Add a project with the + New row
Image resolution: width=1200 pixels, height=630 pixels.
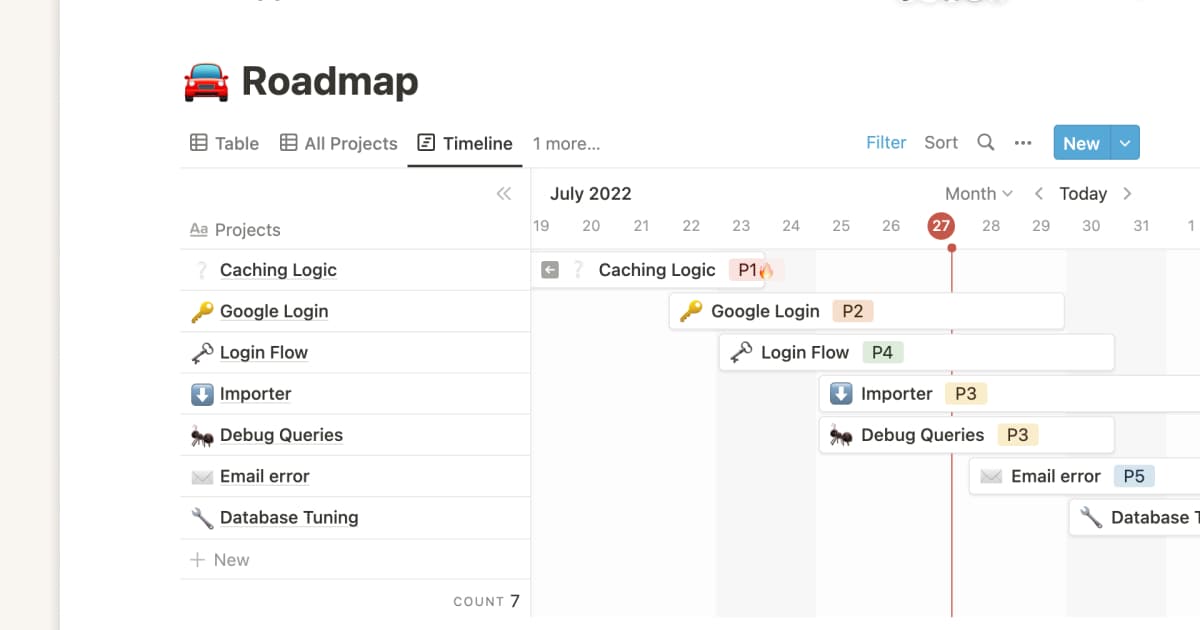[219, 559]
